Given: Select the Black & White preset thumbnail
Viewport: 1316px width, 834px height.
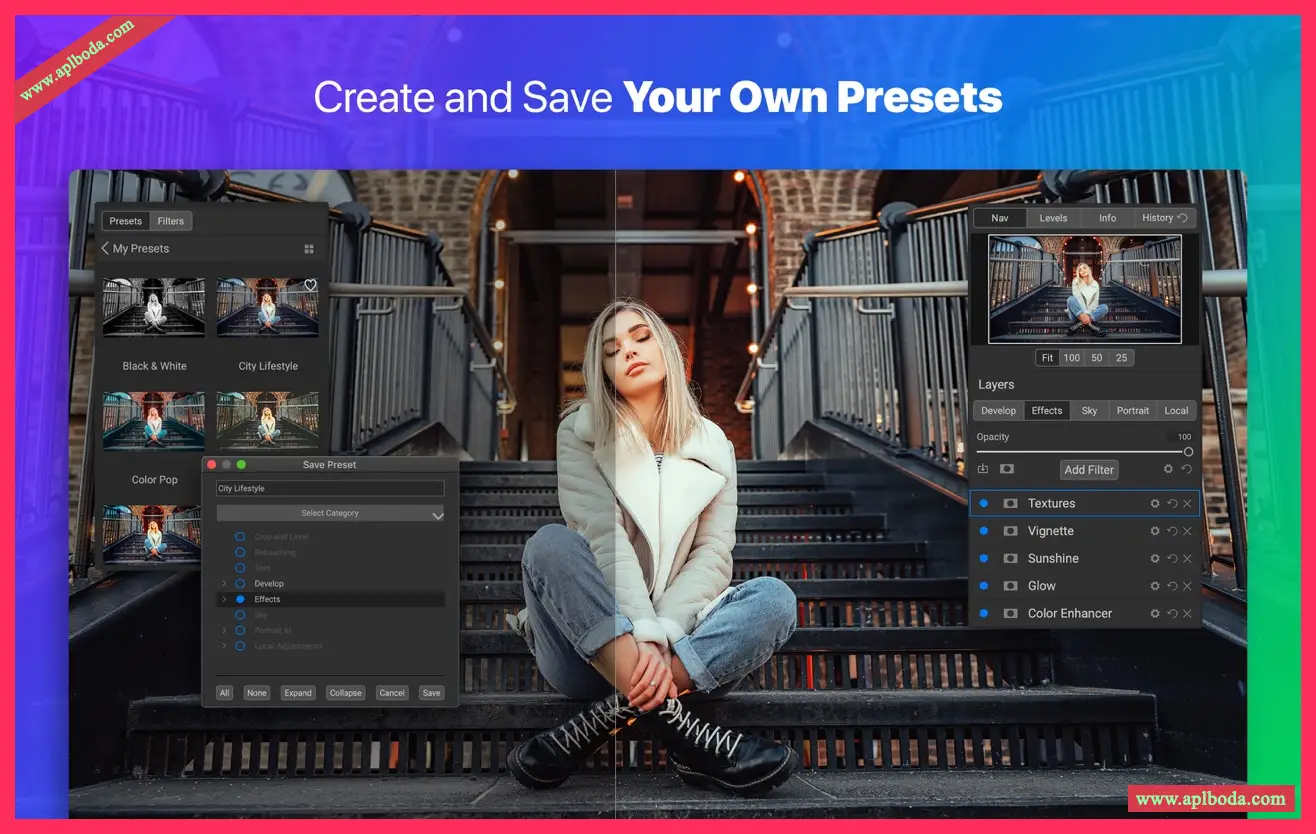Looking at the screenshot, I should pyautogui.click(x=154, y=308).
